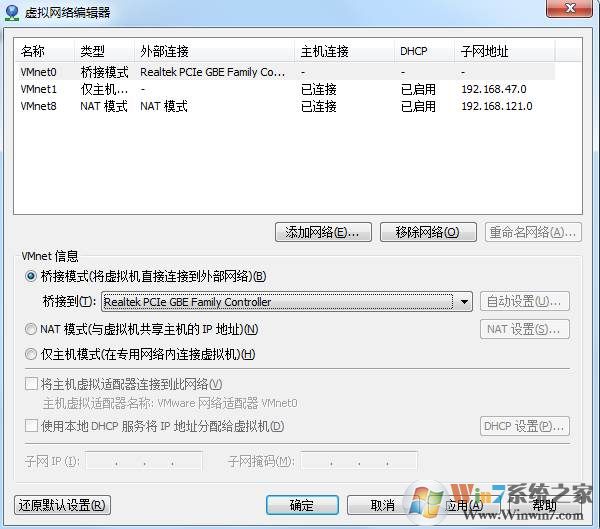Select the VMnet8 row

pos(285,106)
